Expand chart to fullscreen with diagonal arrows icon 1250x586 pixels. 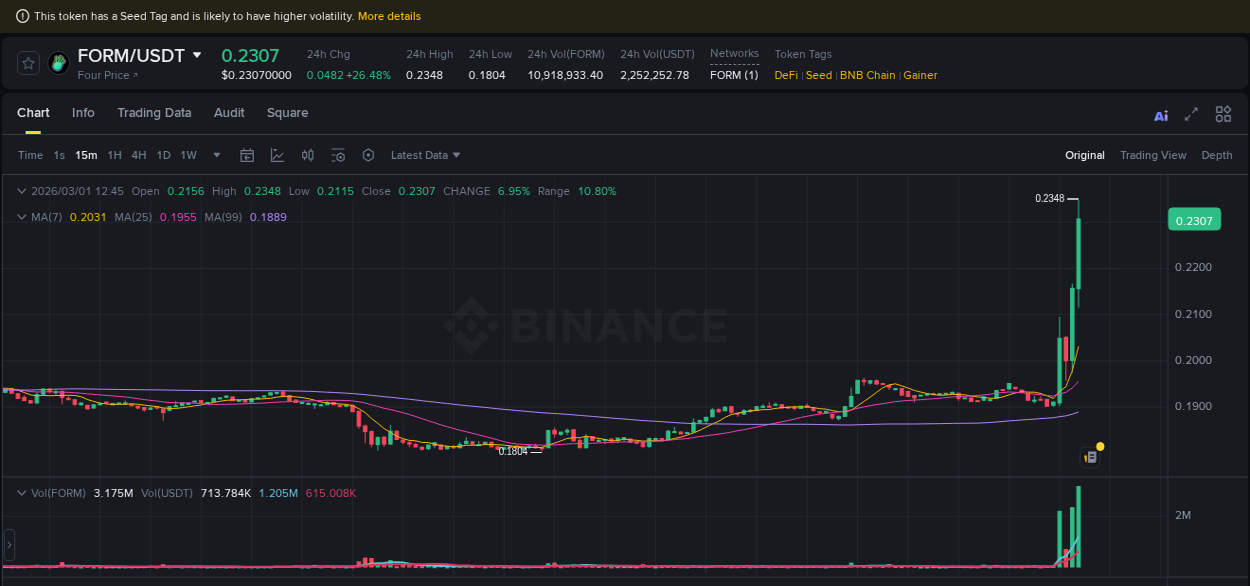(x=1191, y=115)
